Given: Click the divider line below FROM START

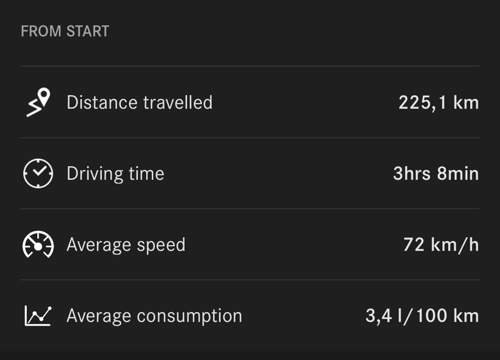Looking at the screenshot, I should tap(250, 66).
